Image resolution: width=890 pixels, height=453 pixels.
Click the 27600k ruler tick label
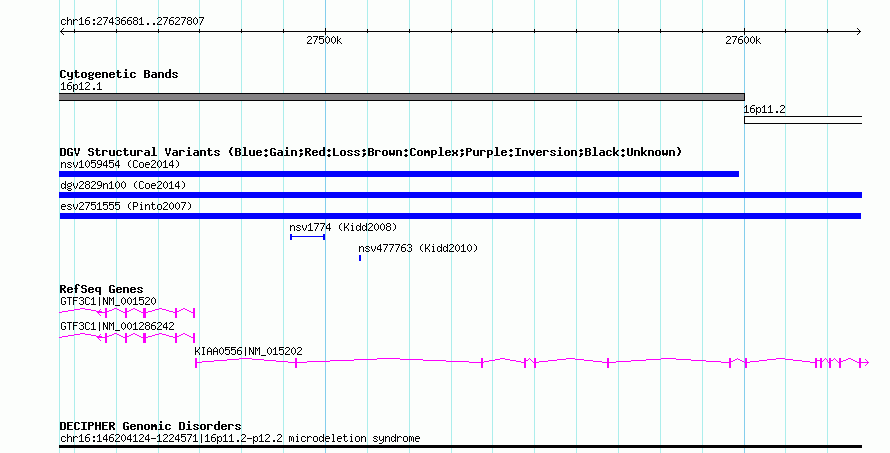tap(743, 40)
